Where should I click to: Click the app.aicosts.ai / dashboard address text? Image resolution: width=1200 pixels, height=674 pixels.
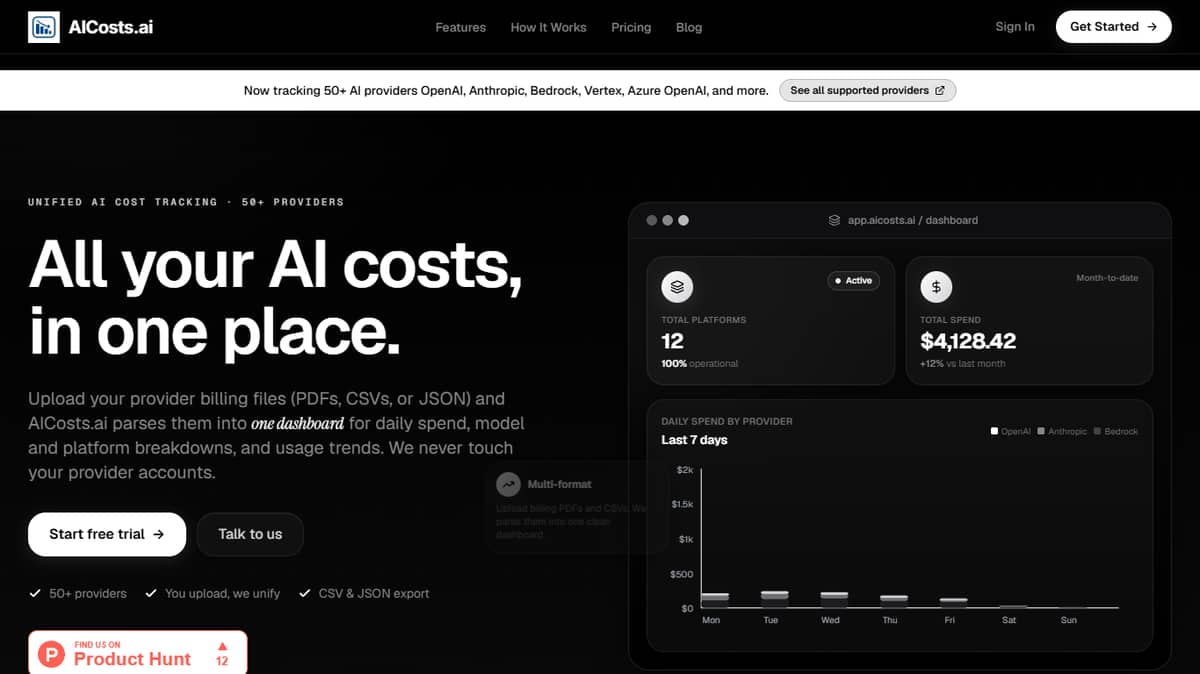[913, 220]
